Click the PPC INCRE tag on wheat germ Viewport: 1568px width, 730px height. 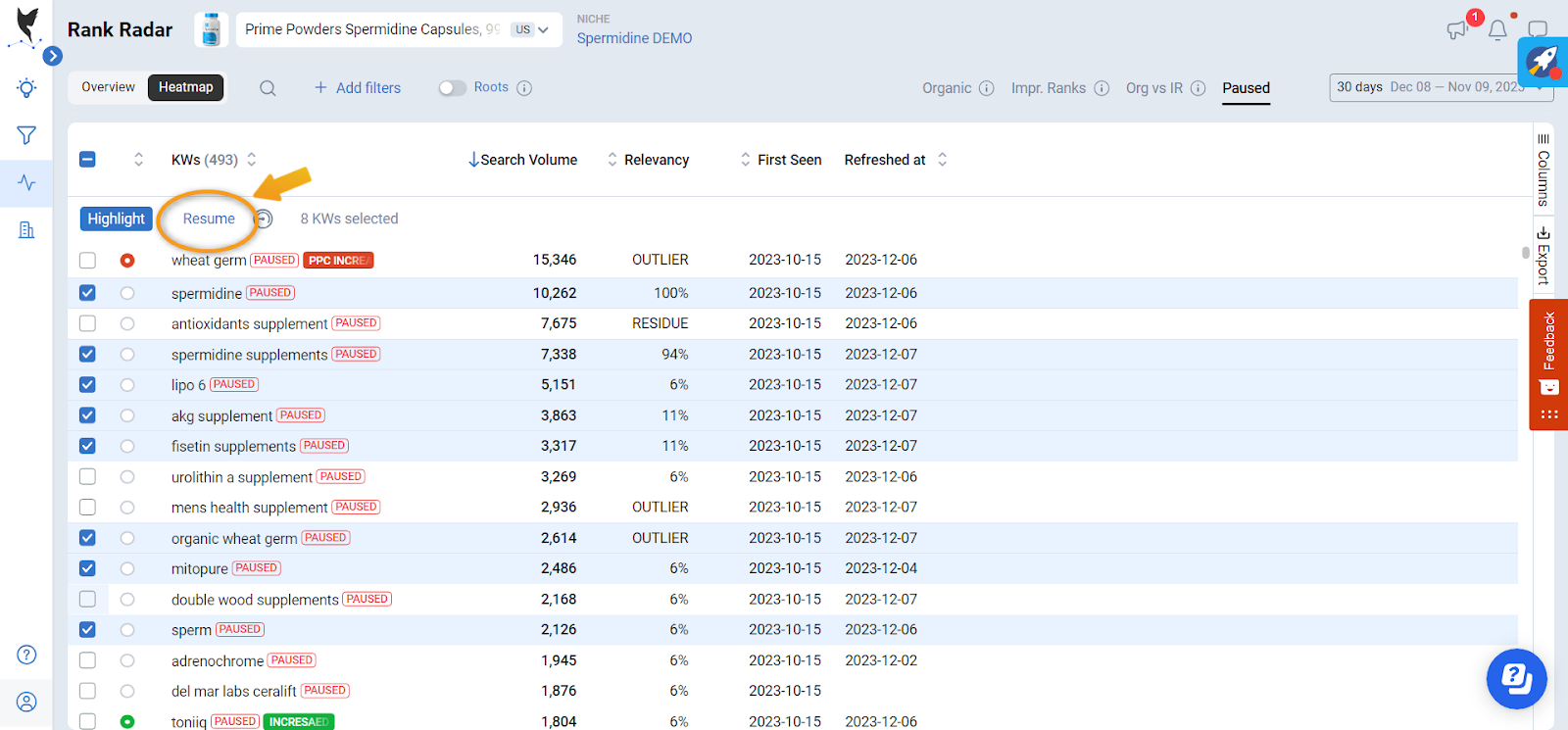click(338, 261)
